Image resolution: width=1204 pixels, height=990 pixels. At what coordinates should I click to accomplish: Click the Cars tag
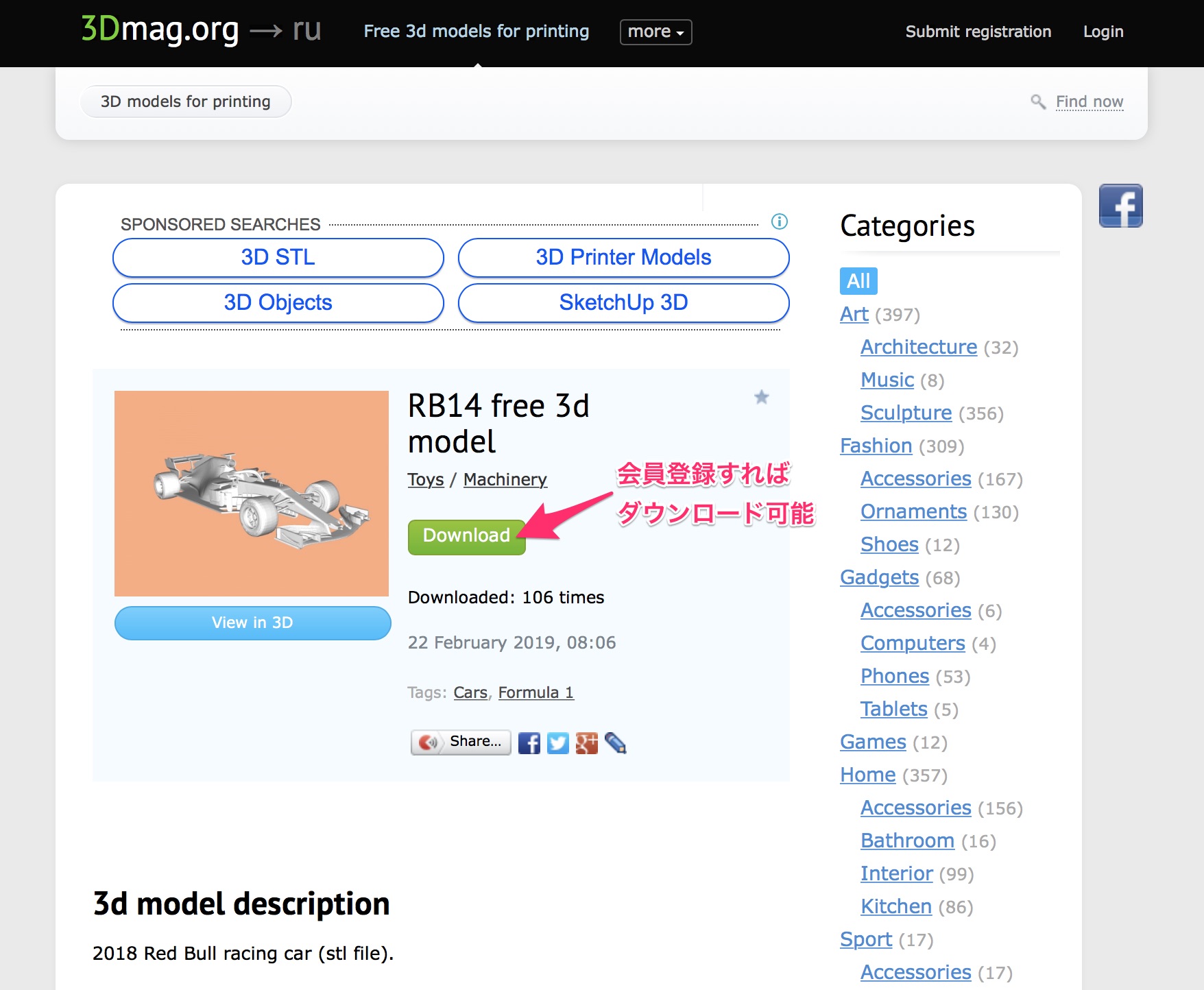470,692
